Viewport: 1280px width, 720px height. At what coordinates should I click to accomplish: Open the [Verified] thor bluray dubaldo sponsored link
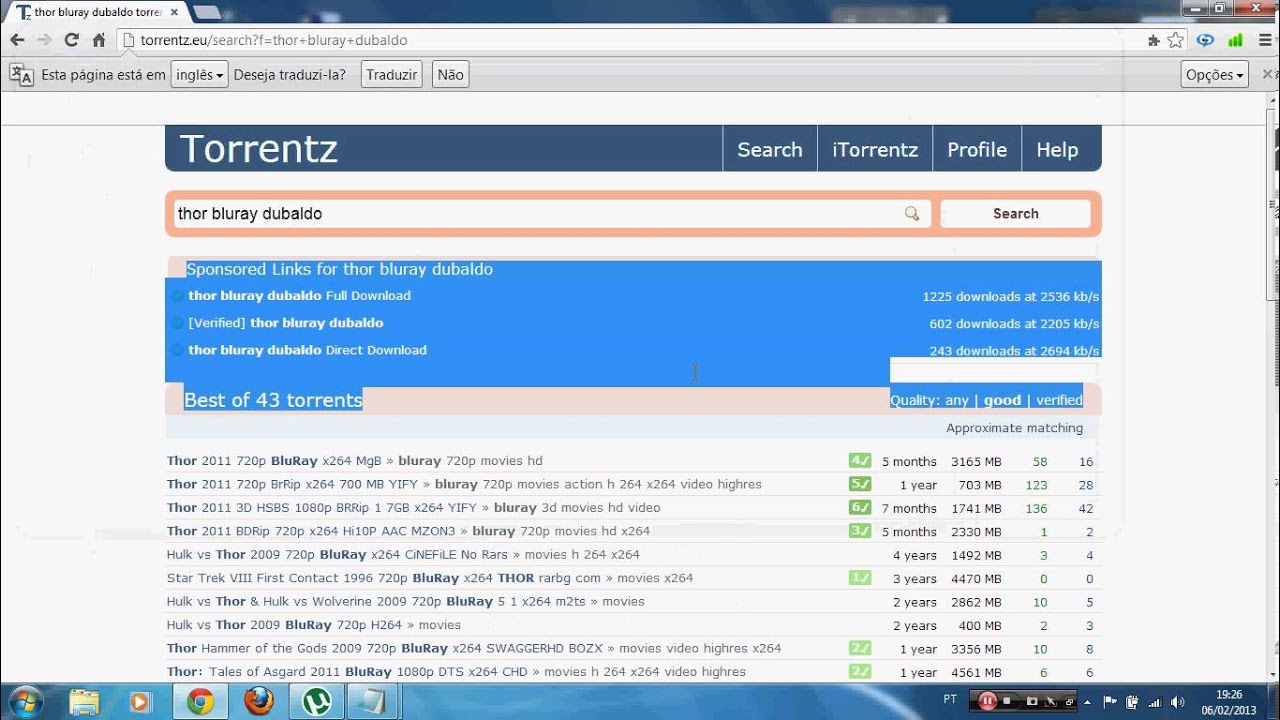[x=286, y=323]
